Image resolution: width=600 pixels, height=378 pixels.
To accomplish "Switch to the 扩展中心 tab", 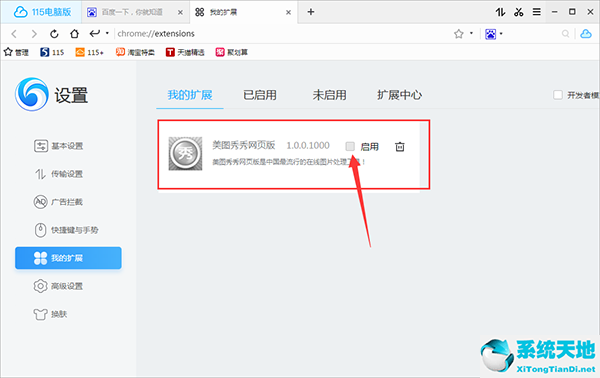I will [x=399, y=95].
